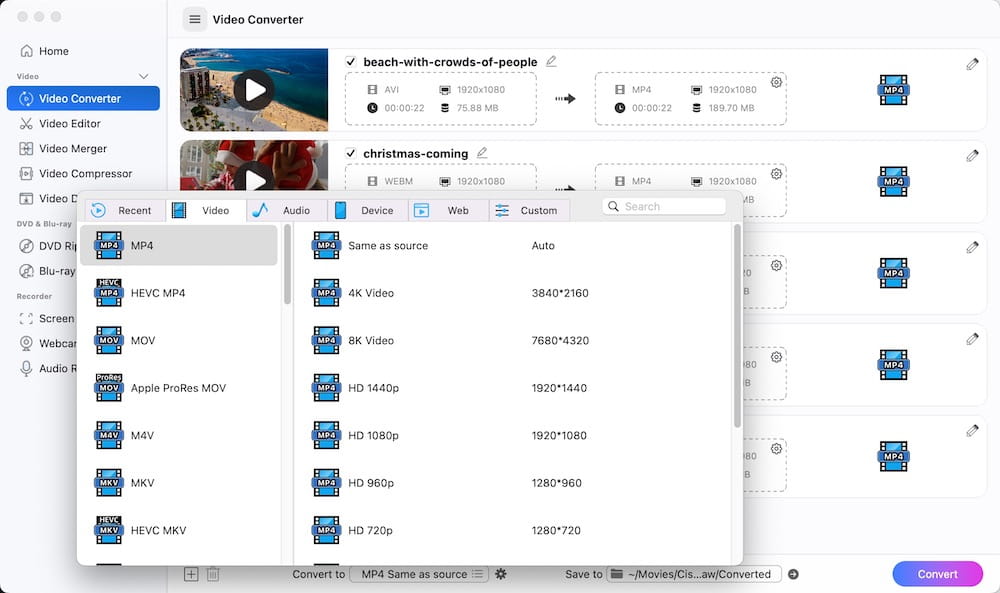Select HEVC MKV format
The image size is (1000, 593).
click(x=179, y=531)
